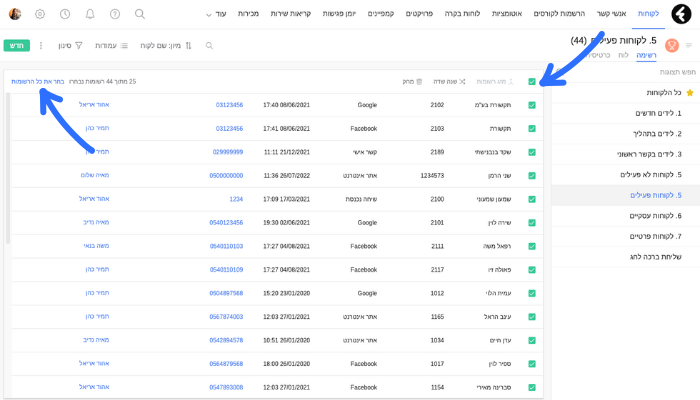Open the עמודות columns chooser
Image resolution: width=700 pixels, height=400 pixels.
111,46
